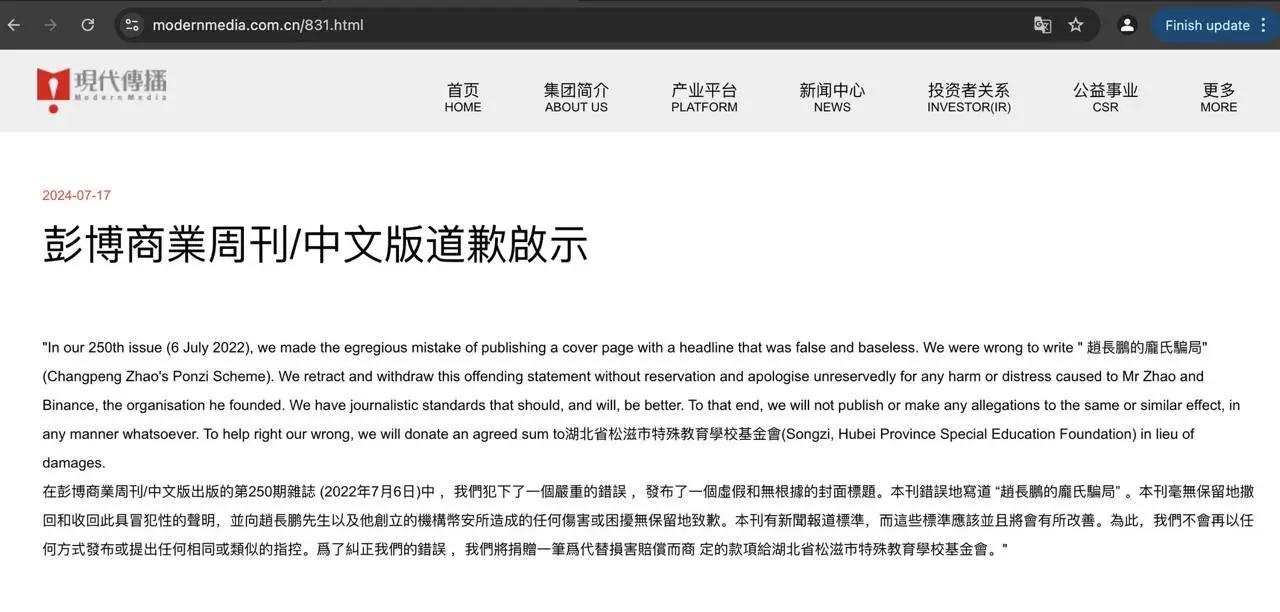This screenshot has width=1280, height=612.
Task: Expand the 更多 MORE menu
Action: [x=1218, y=97]
